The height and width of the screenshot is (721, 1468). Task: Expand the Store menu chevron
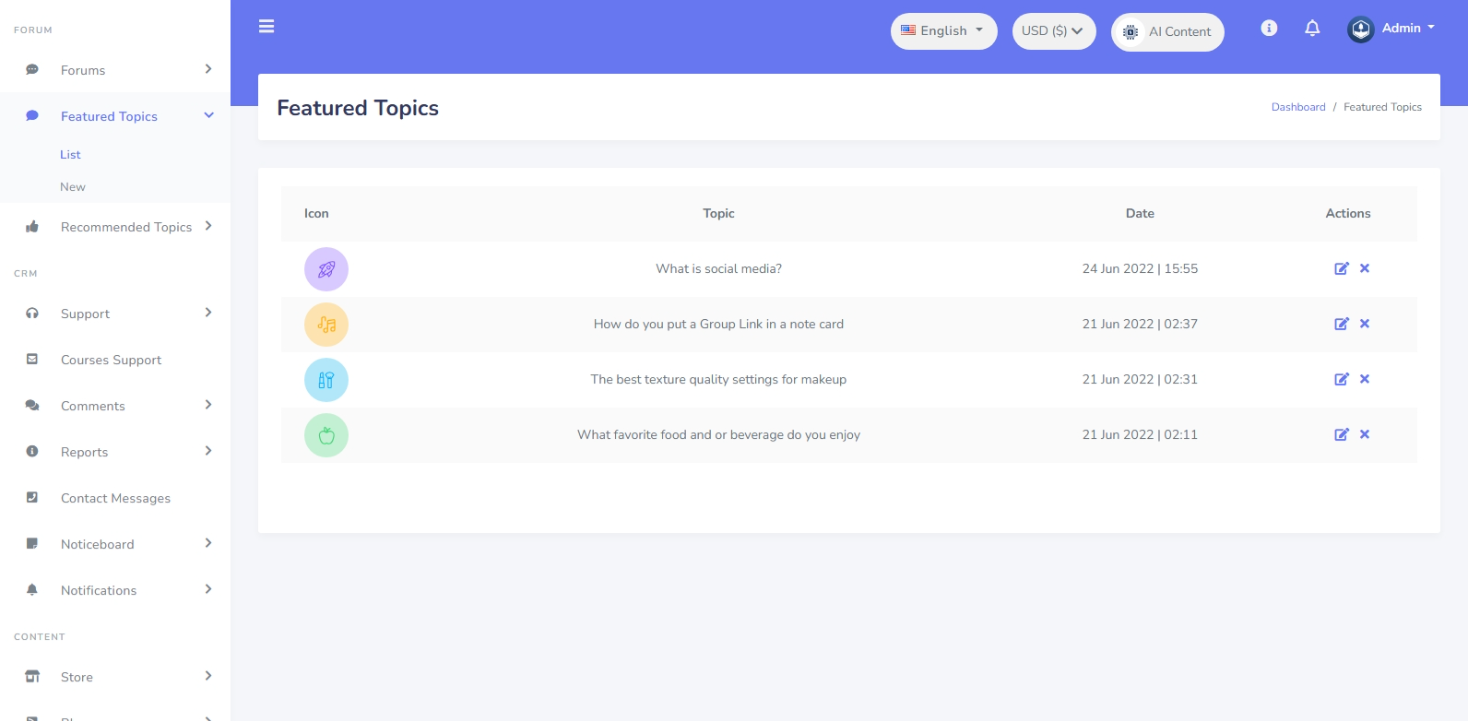coord(208,675)
